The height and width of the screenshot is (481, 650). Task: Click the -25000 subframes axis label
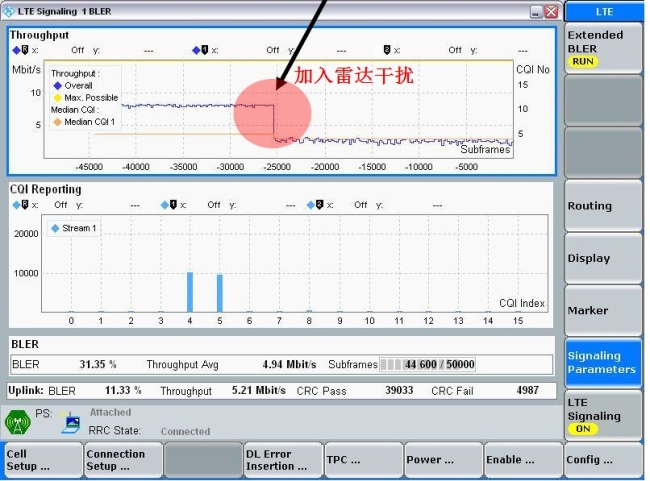[277, 167]
